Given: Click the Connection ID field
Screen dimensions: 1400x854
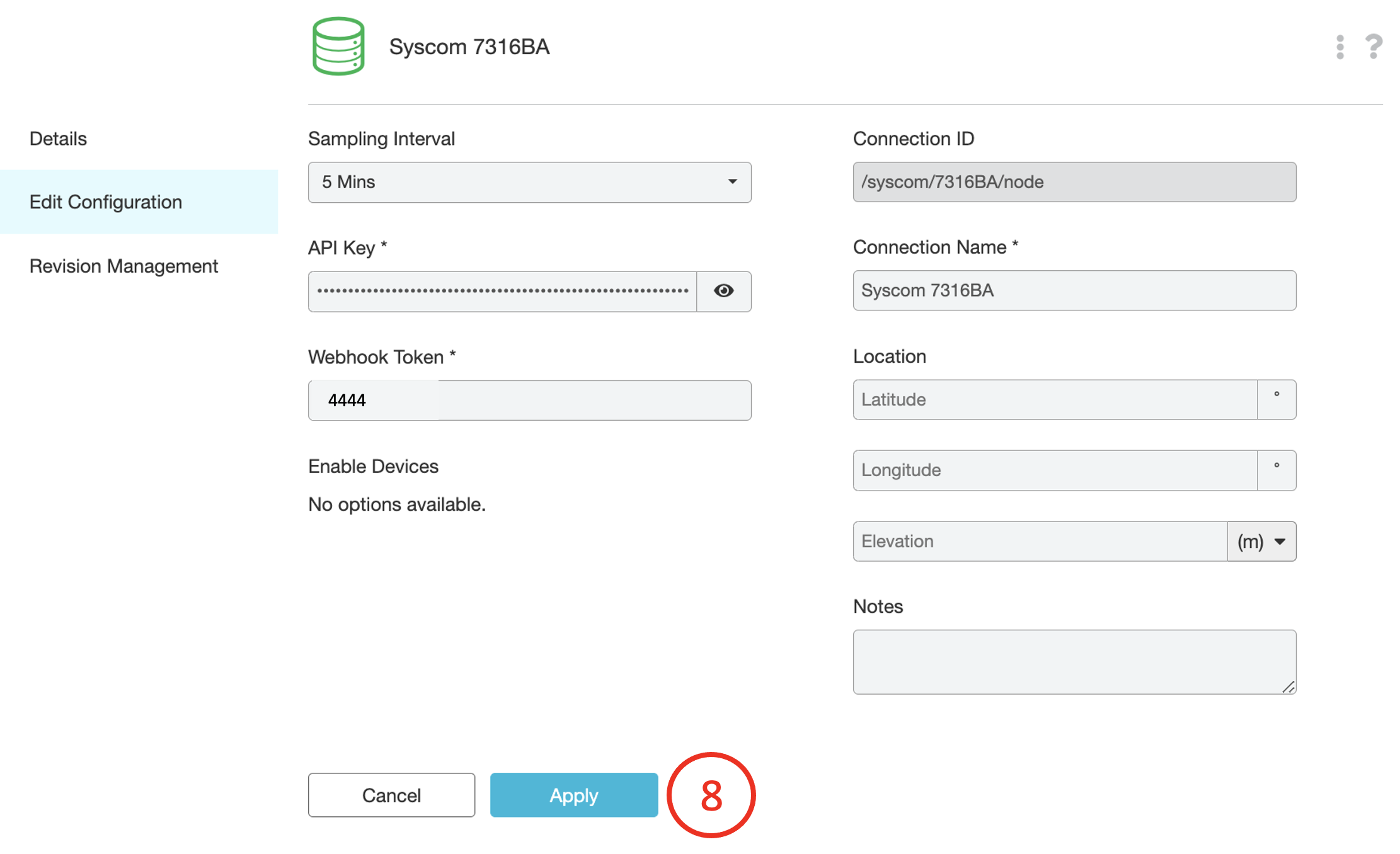Looking at the screenshot, I should [1074, 182].
